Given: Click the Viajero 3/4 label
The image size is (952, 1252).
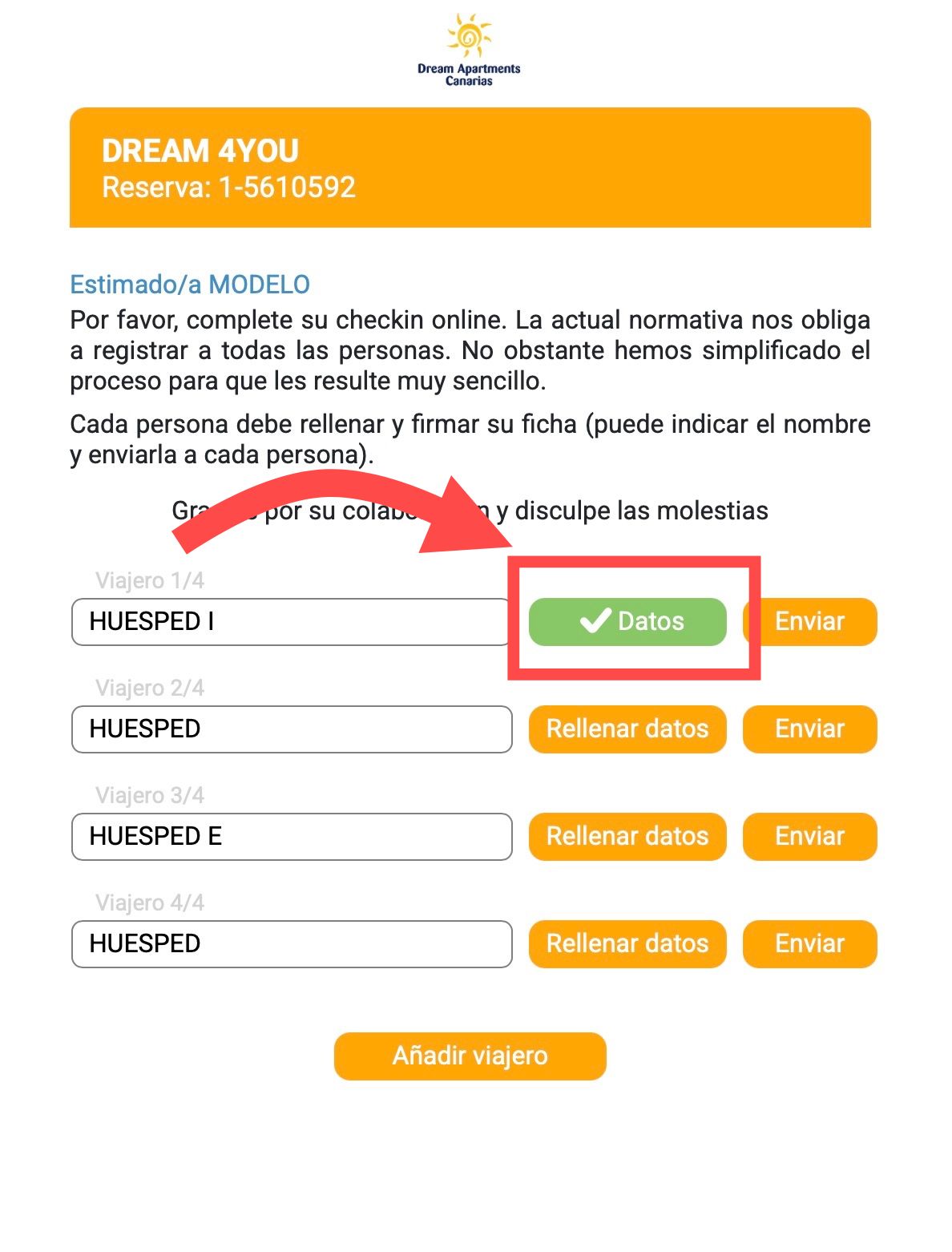Looking at the screenshot, I should [150, 795].
